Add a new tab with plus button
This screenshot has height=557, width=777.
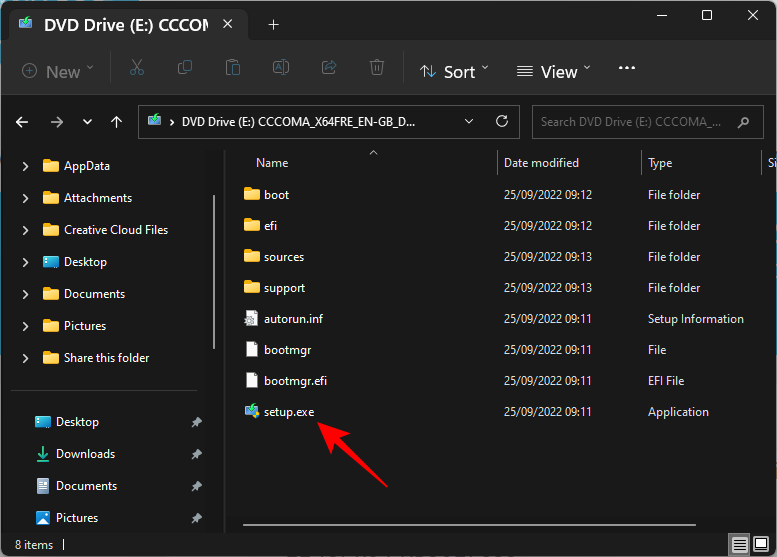tap(274, 24)
